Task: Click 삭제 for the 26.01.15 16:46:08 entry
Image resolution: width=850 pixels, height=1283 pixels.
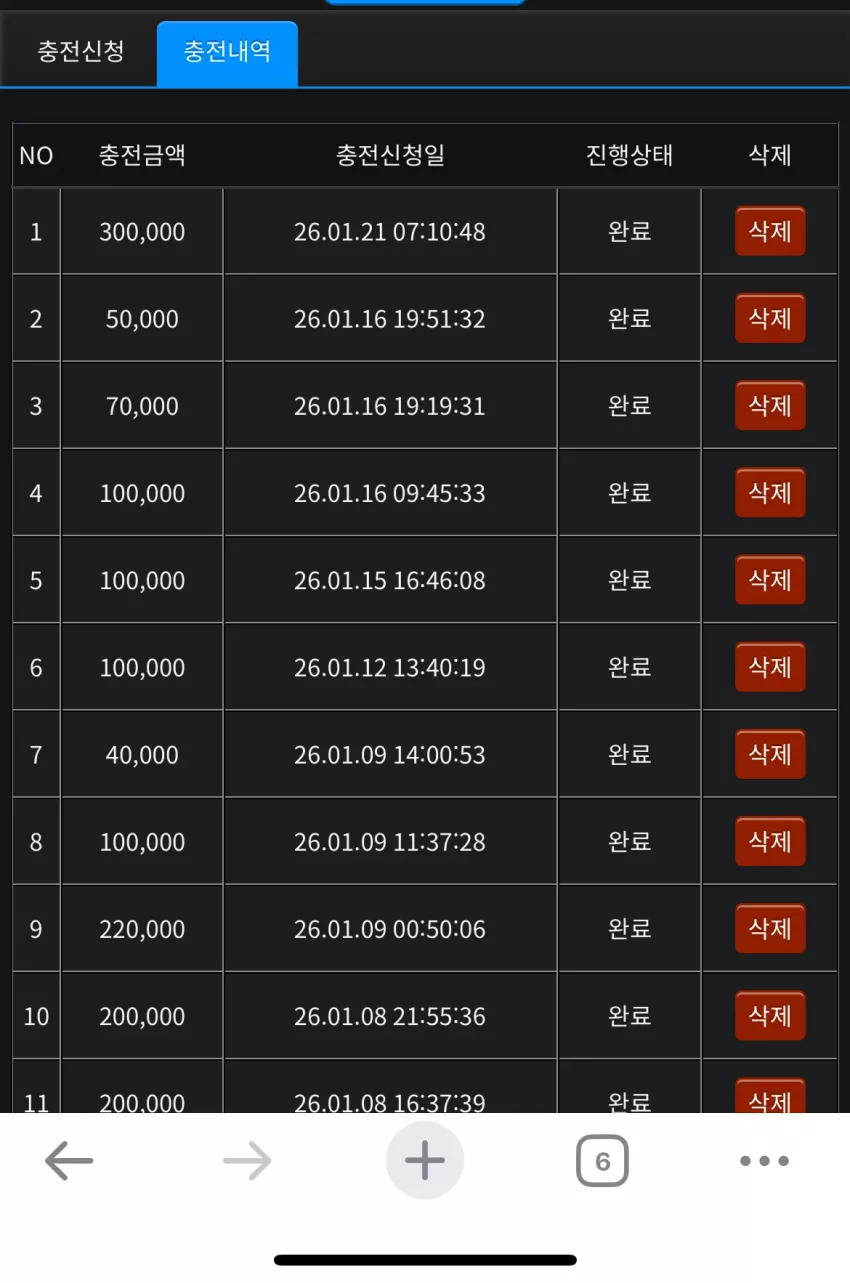Action: click(x=770, y=580)
